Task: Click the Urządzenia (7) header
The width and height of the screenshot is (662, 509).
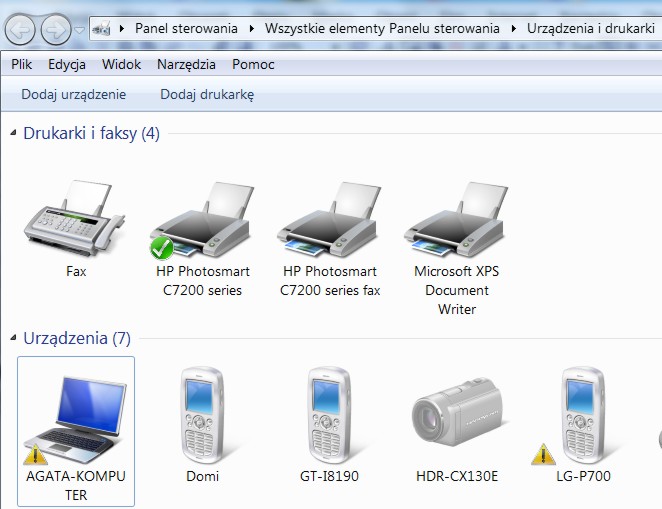Action: pos(77,338)
